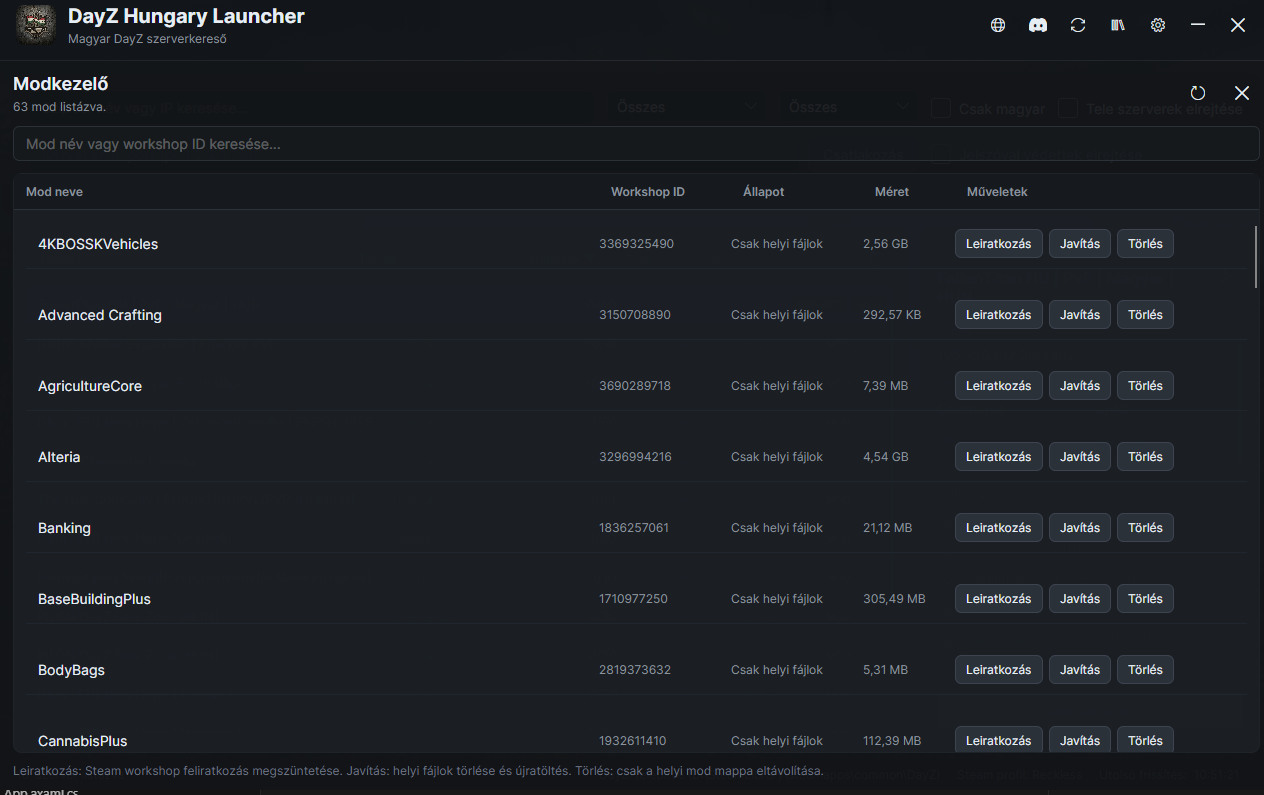This screenshot has width=1264, height=795.
Task: Open the settings gear icon
Action: [x=1158, y=26]
